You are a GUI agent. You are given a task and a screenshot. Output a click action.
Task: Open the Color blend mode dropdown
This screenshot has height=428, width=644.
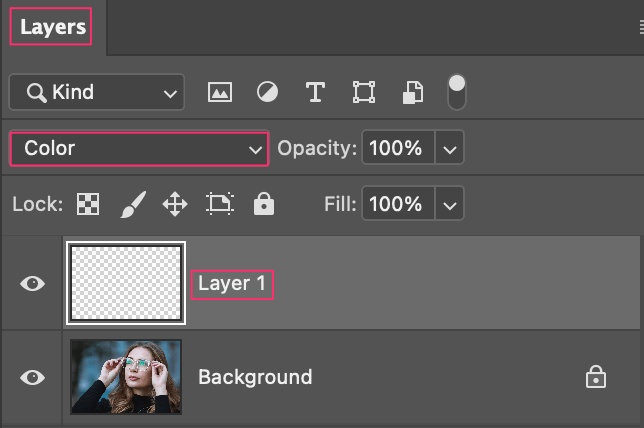[x=139, y=148]
